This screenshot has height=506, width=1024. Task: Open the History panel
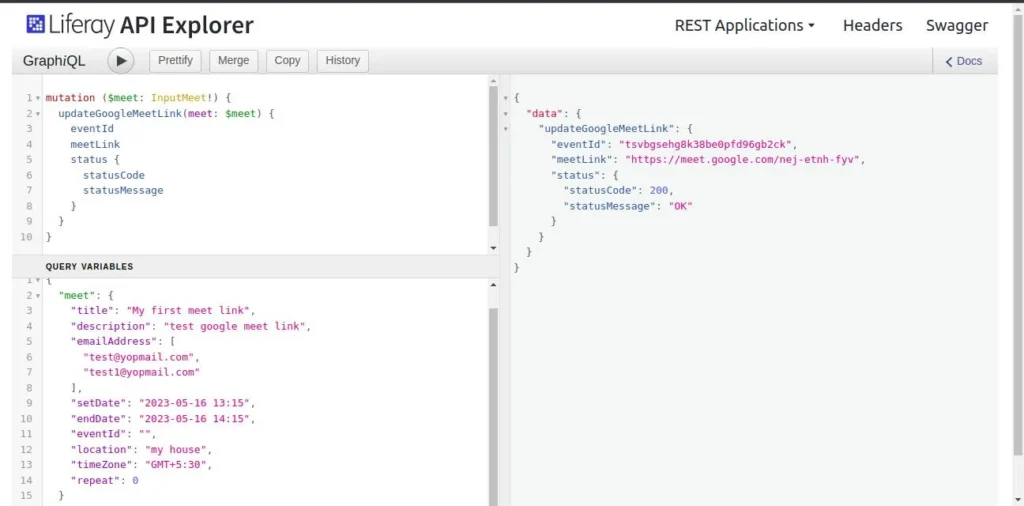pos(343,61)
